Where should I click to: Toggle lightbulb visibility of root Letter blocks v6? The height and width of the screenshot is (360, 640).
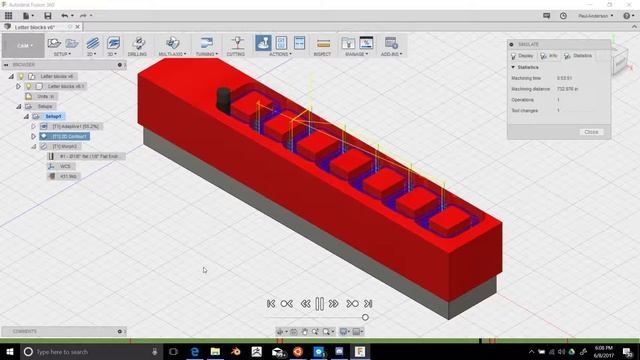coord(21,76)
